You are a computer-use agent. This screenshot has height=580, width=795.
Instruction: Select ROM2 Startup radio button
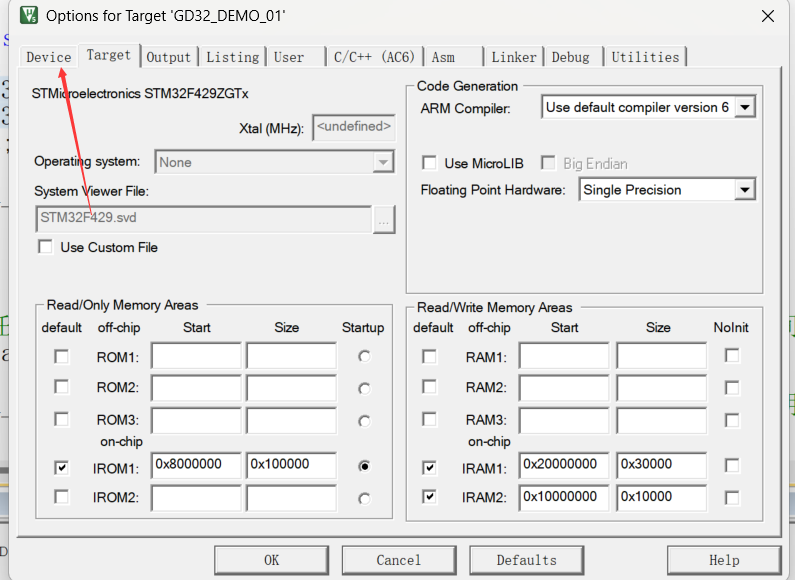click(x=364, y=389)
